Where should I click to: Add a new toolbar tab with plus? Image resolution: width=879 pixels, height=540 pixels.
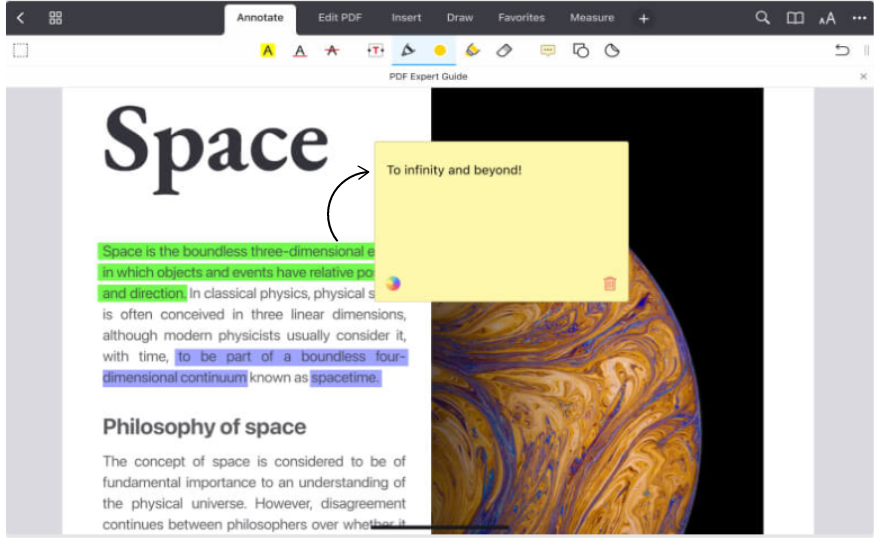[644, 18]
